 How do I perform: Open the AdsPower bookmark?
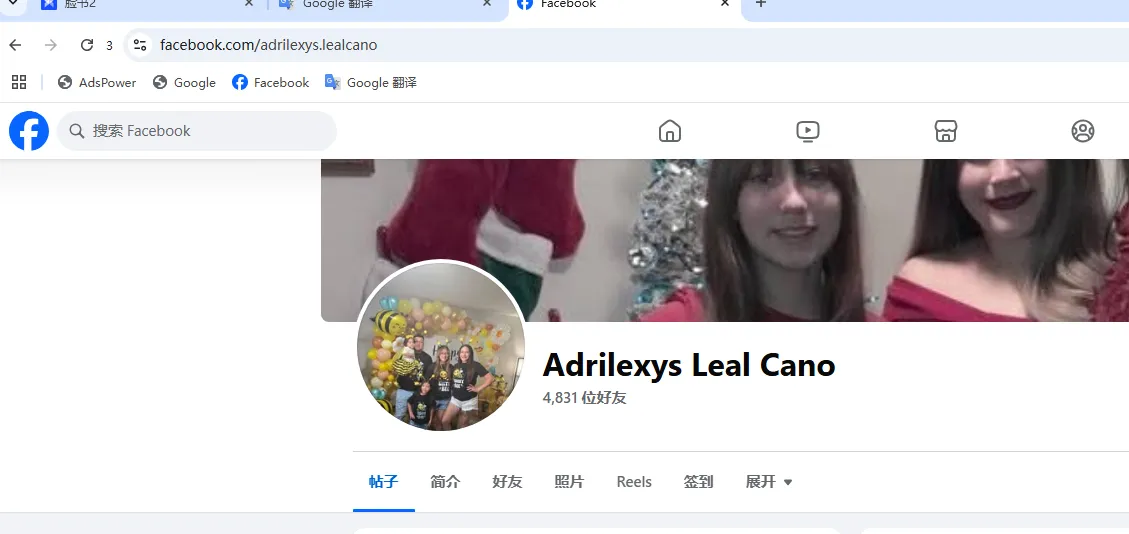[96, 83]
